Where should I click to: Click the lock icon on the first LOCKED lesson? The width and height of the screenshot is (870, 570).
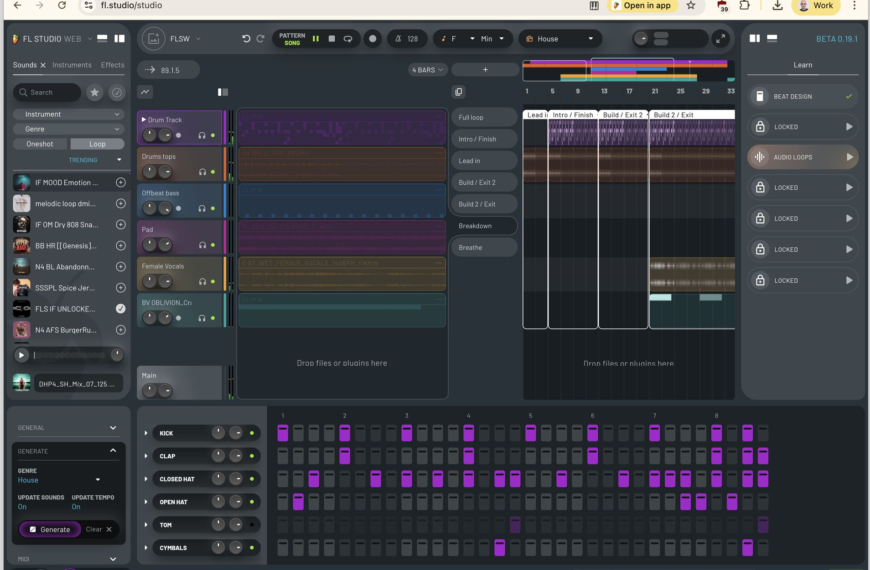click(760, 127)
